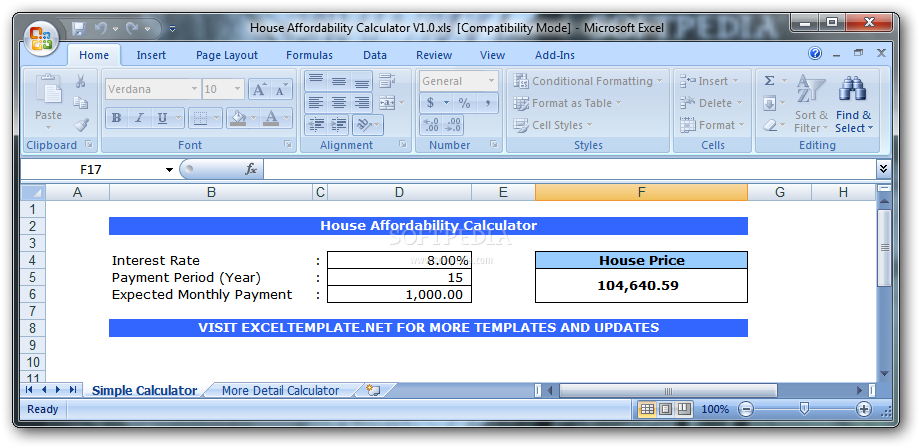Click Format button in Cells group
The height and width of the screenshot is (448, 920).
coord(712,125)
